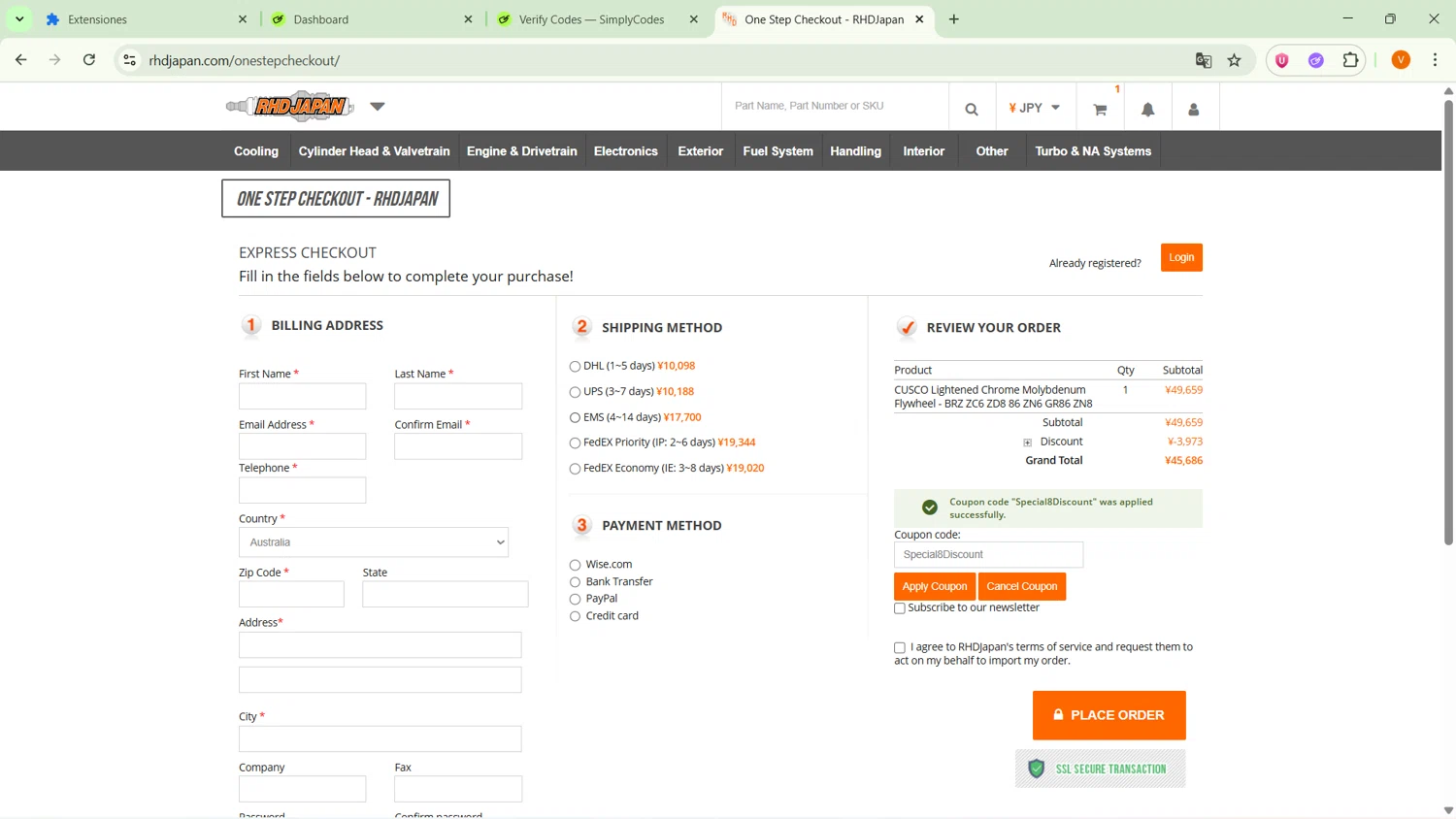Viewport: 1456px width, 819px height.
Task: Open the Exterior menu
Action: coord(701,151)
